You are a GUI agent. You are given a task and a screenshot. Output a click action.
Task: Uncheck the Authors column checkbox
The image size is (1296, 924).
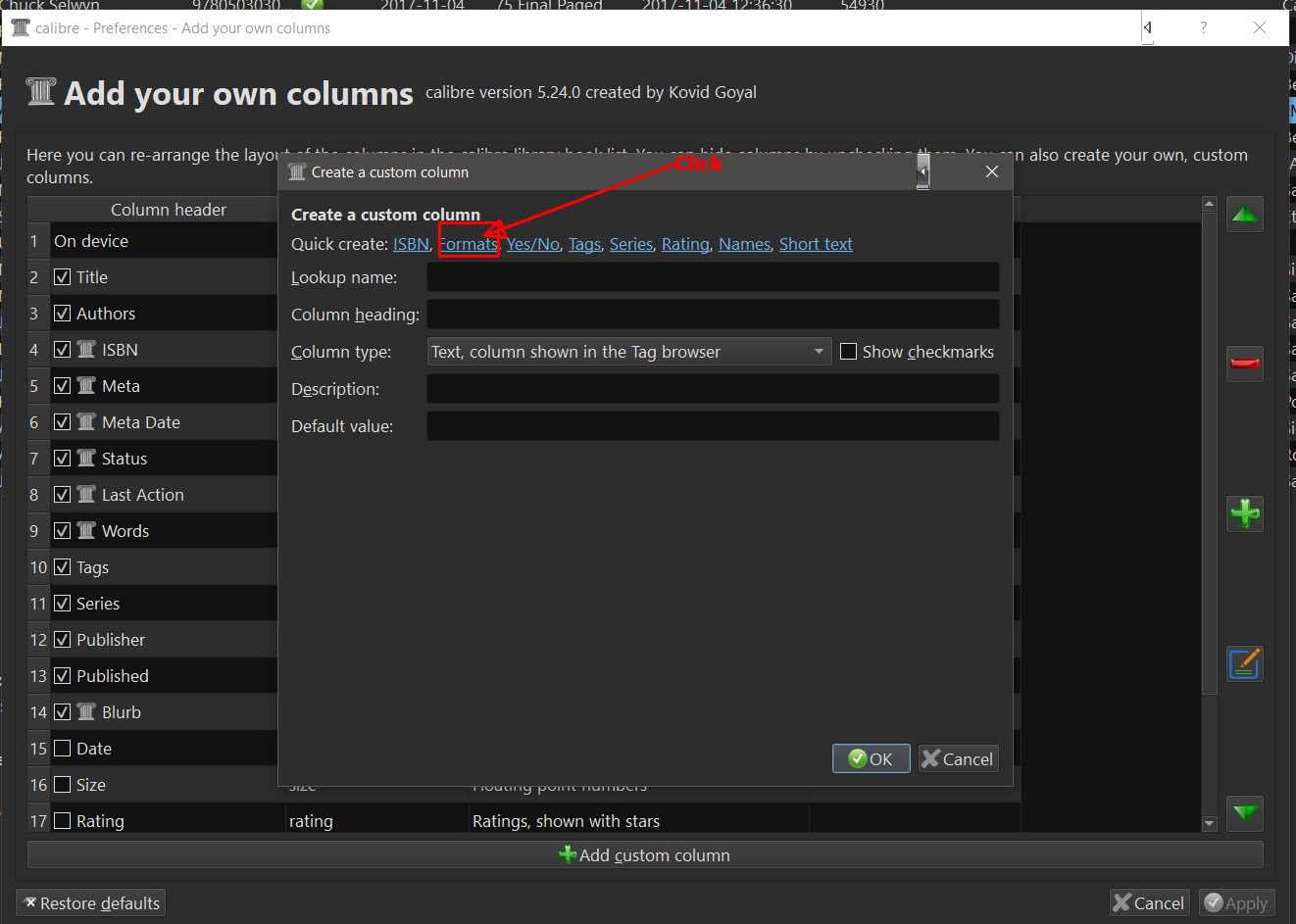tap(62, 314)
